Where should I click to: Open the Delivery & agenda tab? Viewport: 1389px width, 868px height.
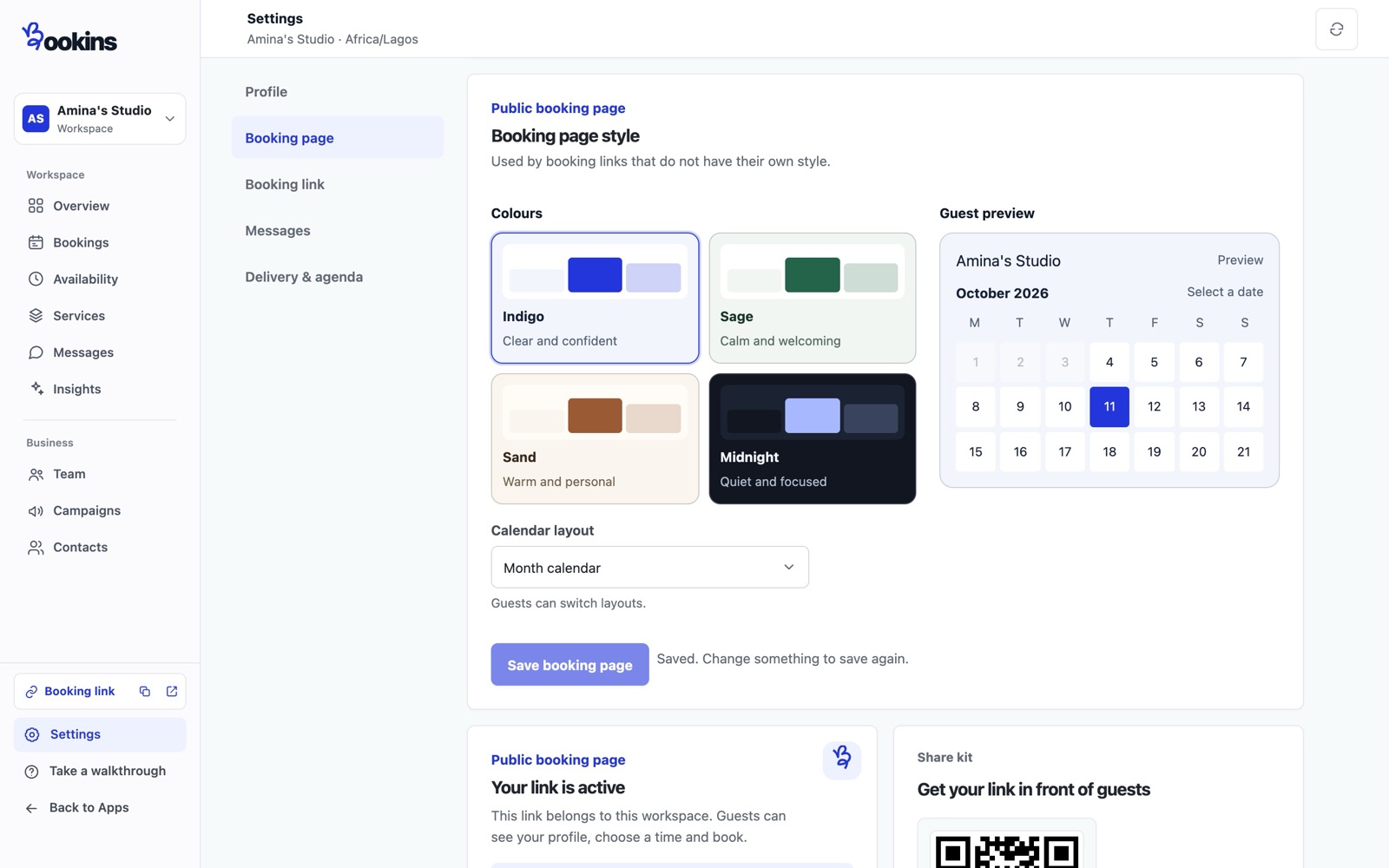337,277
